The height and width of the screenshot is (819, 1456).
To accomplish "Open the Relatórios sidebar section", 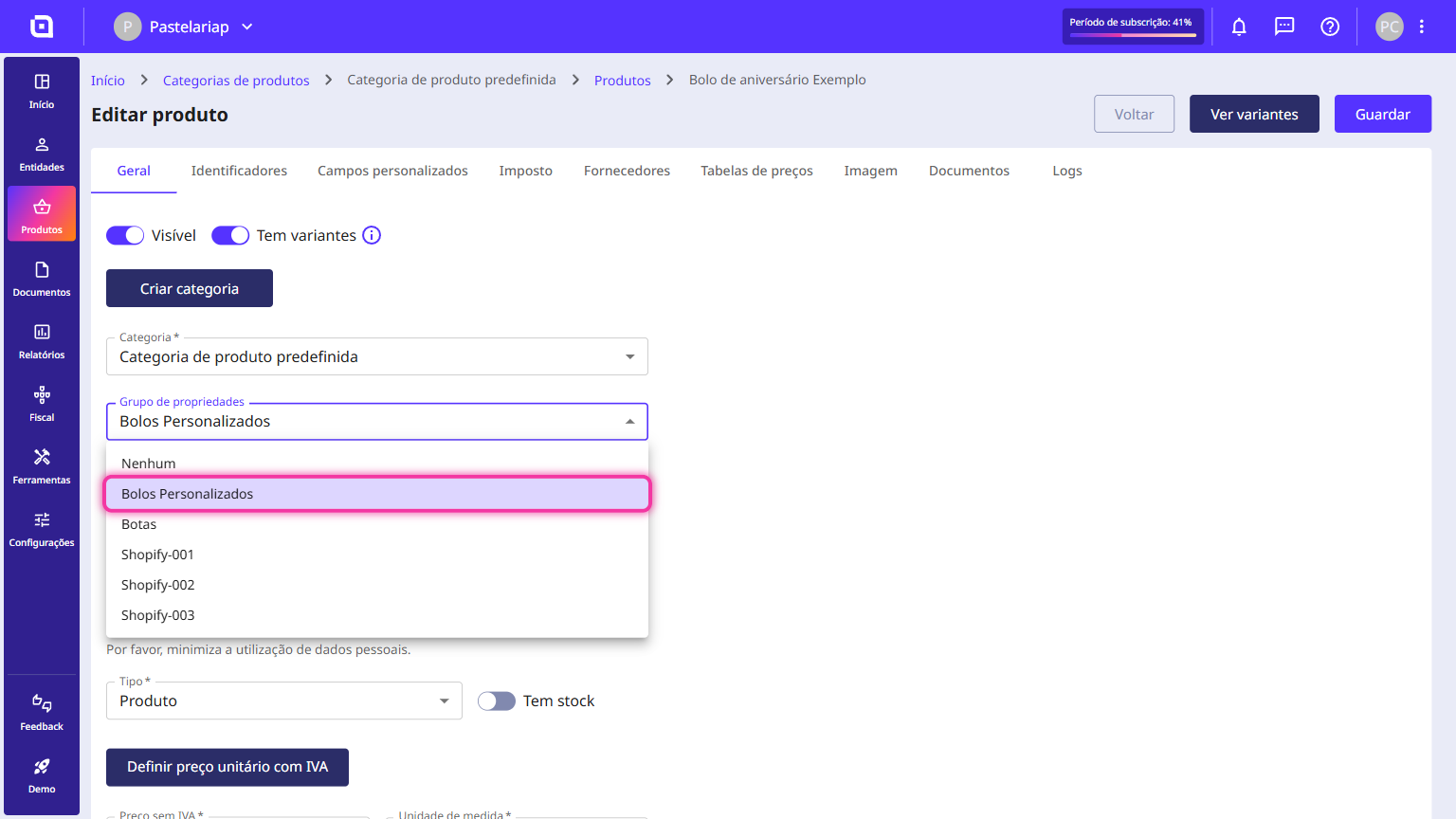I will click(x=42, y=341).
